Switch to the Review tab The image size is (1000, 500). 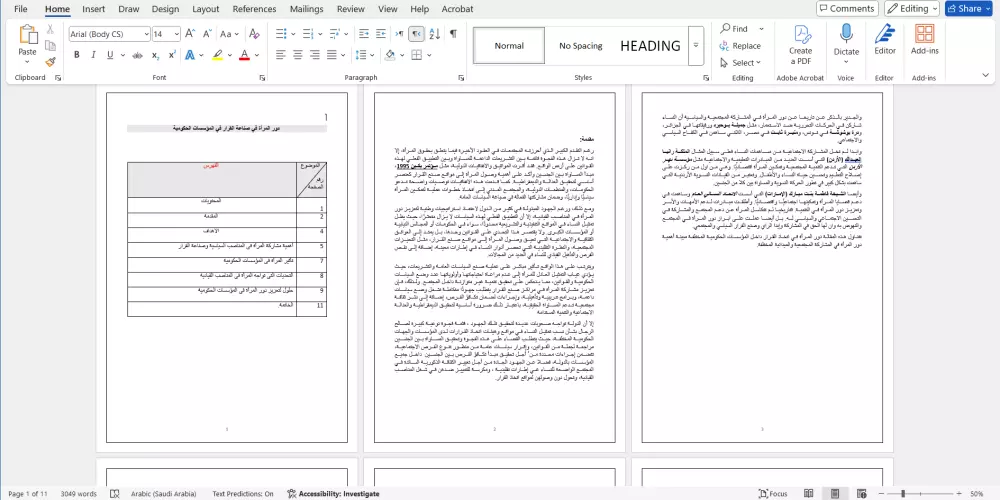[x=351, y=9]
